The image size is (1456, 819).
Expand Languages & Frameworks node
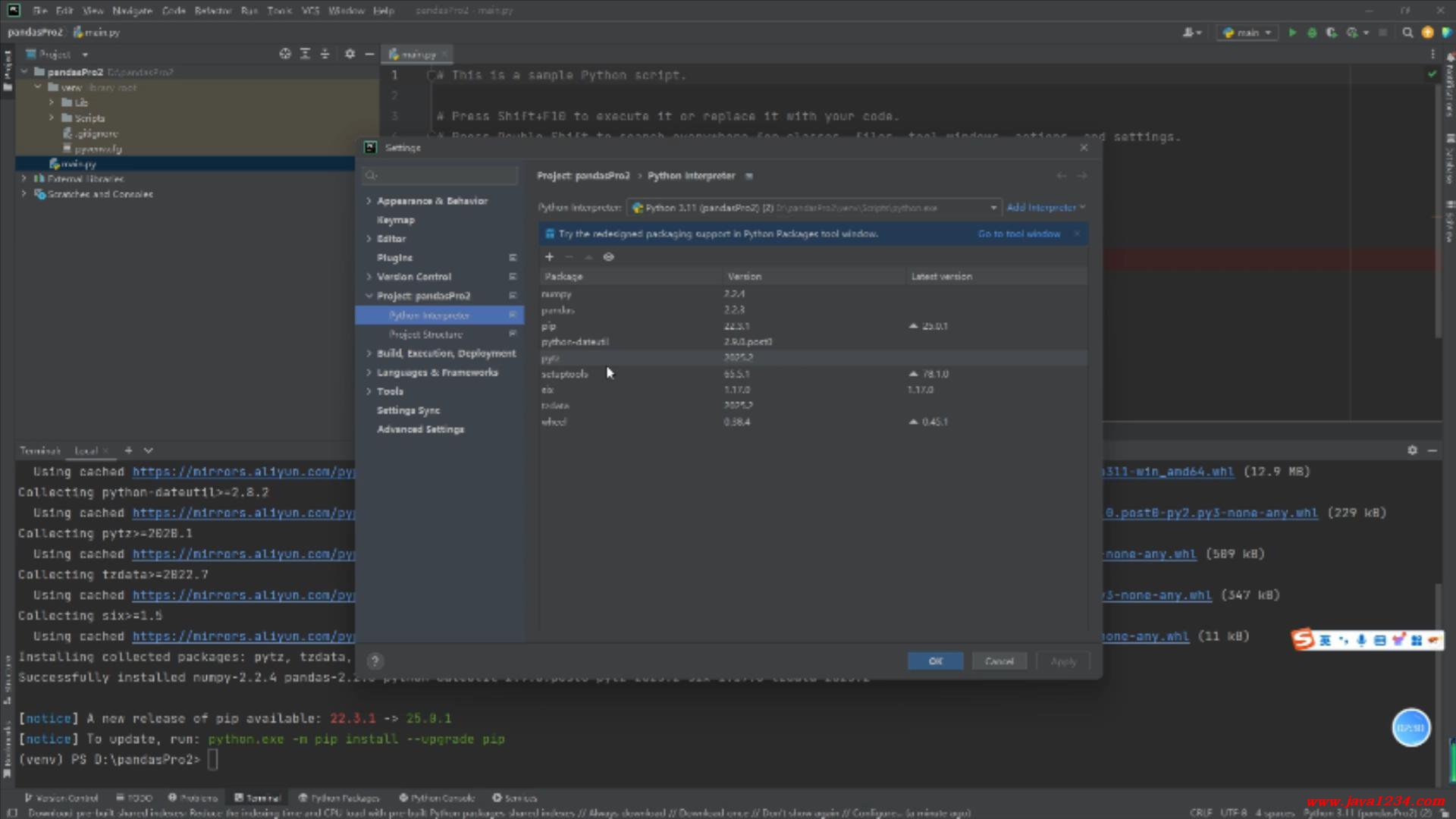coord(369,372)
